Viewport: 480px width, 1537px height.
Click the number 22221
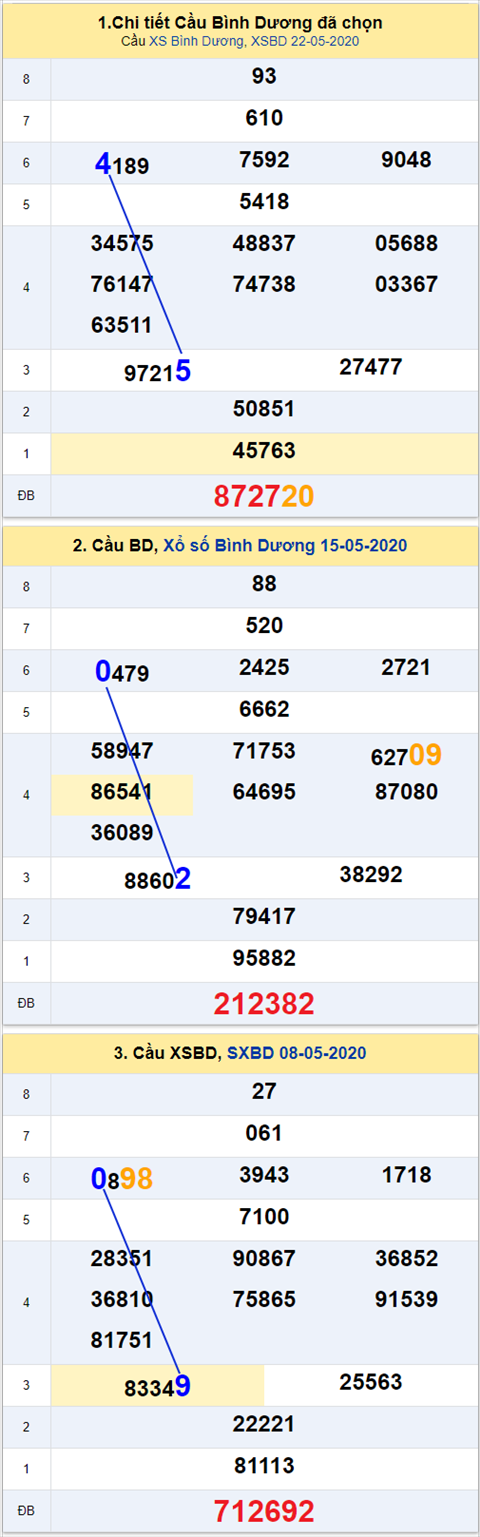point(264,1425)
